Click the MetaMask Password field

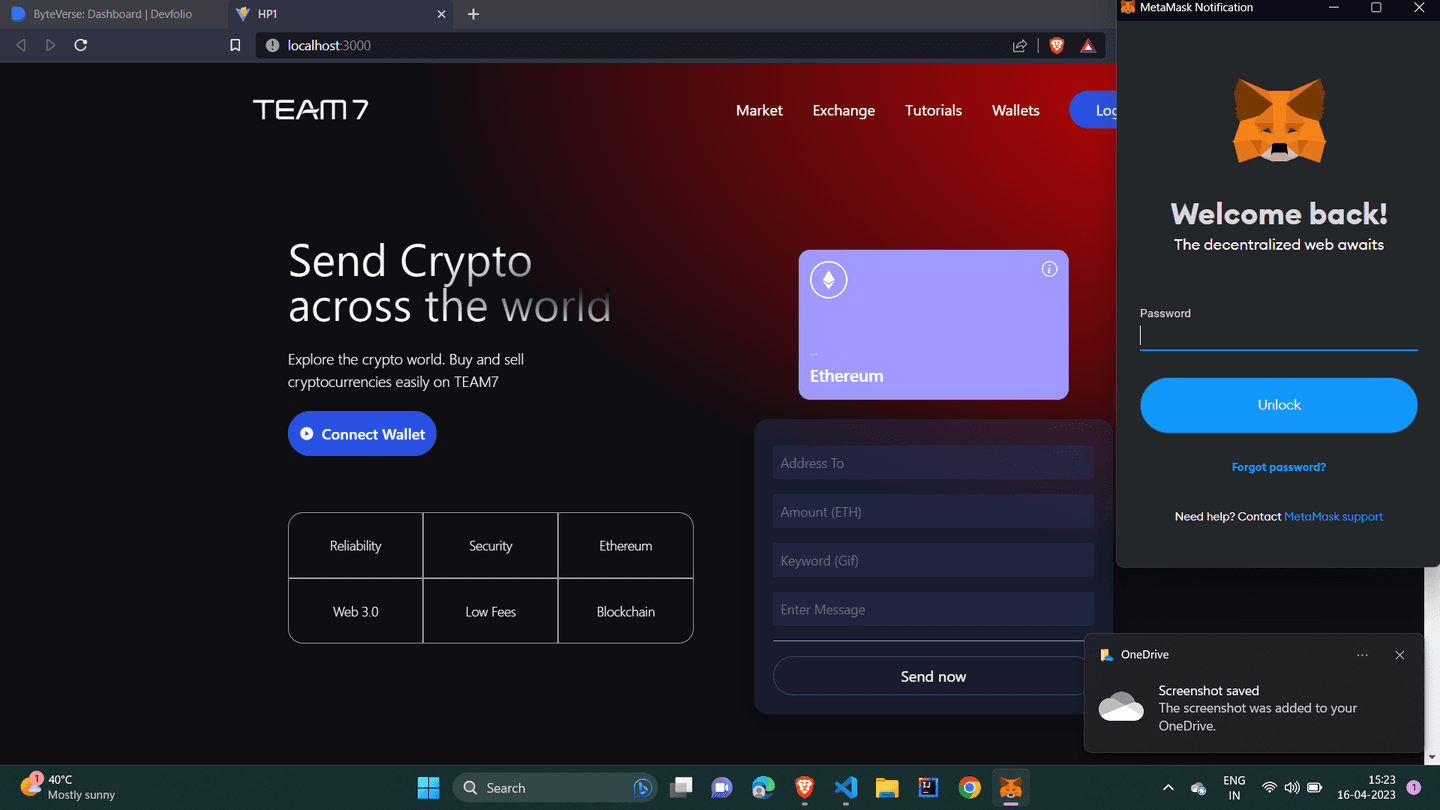coord(1279,337)
